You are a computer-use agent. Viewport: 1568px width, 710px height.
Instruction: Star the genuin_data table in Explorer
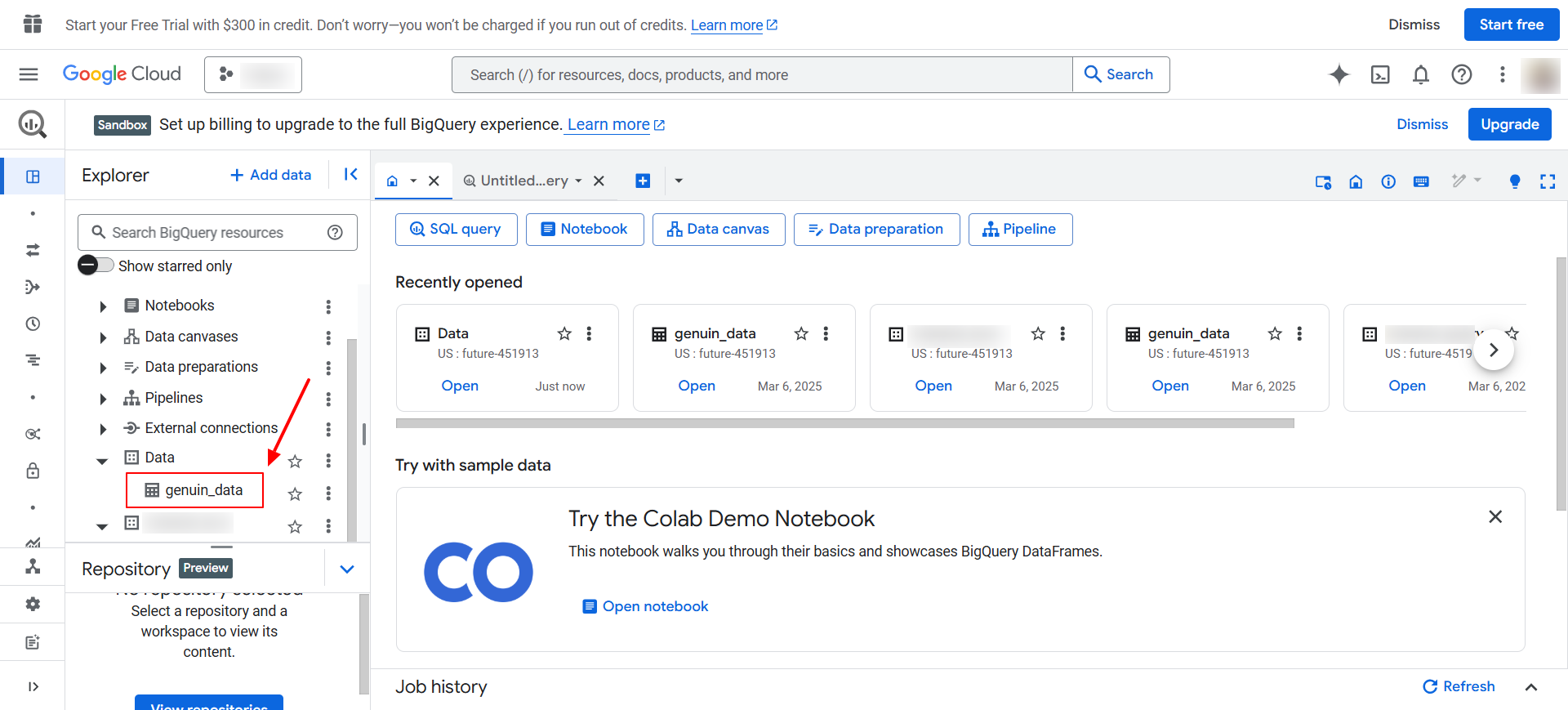pos(295,493)
